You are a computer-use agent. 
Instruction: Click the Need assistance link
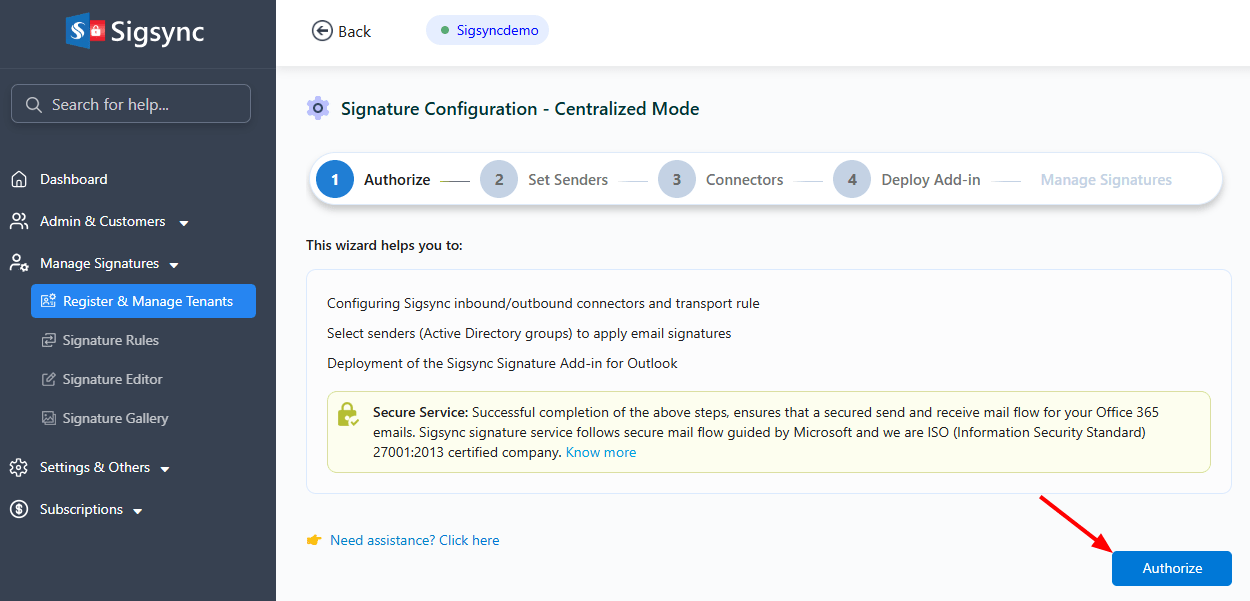click(414, 540)
